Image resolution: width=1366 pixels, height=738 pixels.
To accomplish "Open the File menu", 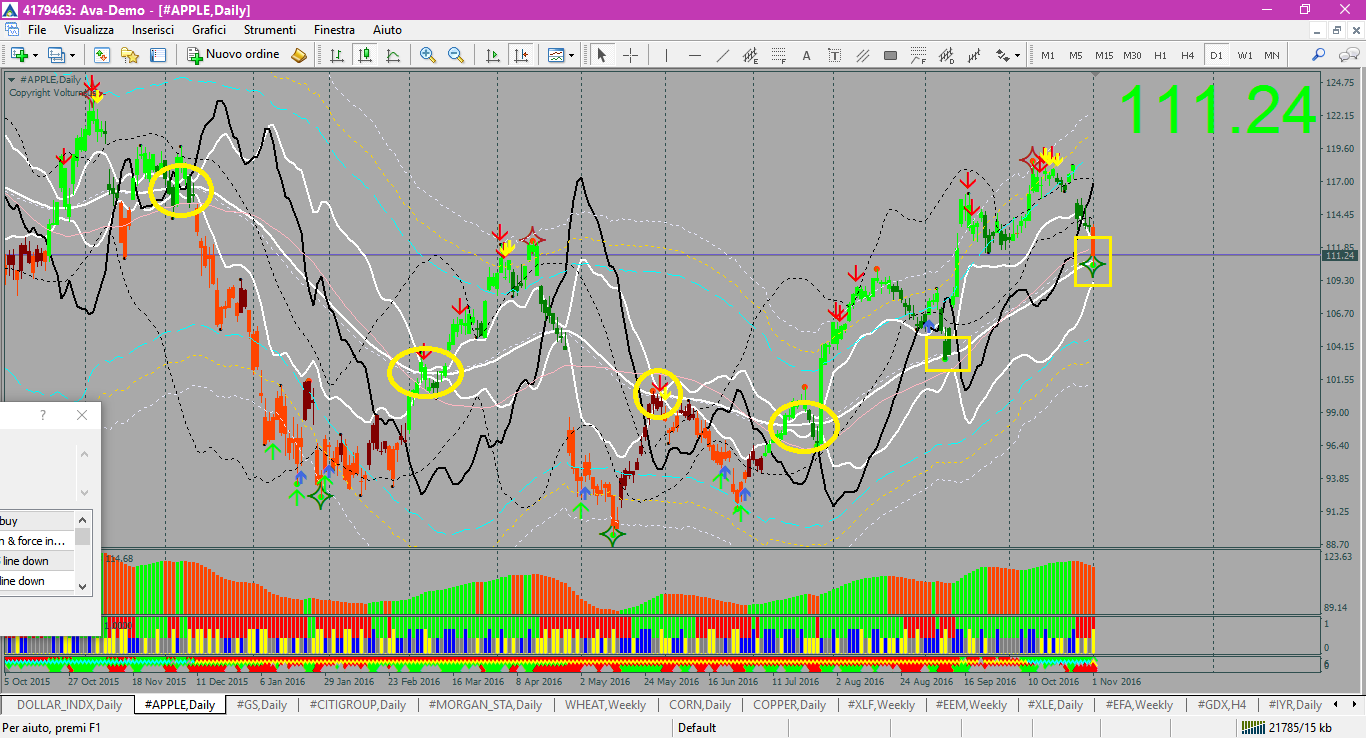I will pos(37,30).
